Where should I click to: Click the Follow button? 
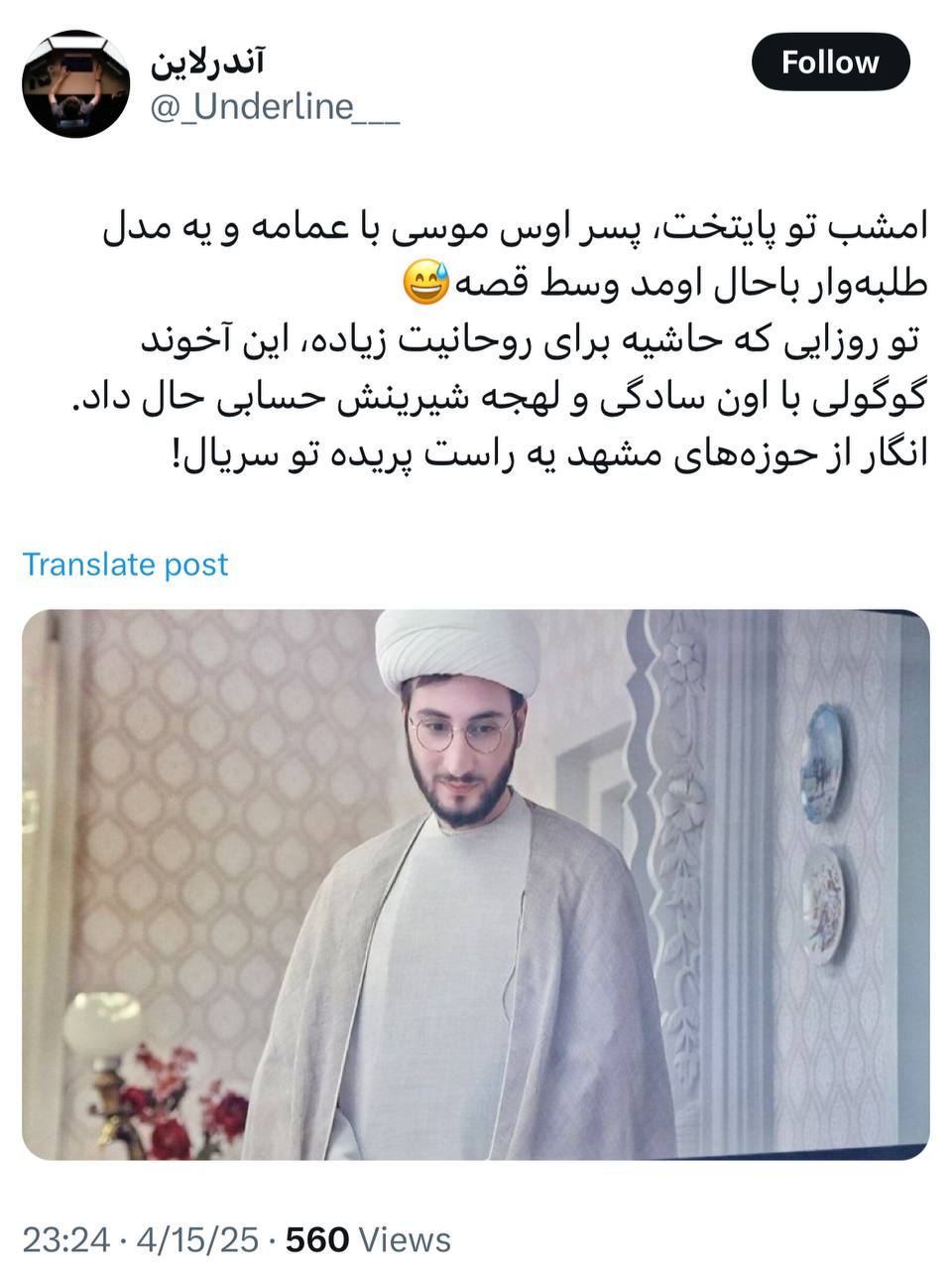tap(830, 63)
